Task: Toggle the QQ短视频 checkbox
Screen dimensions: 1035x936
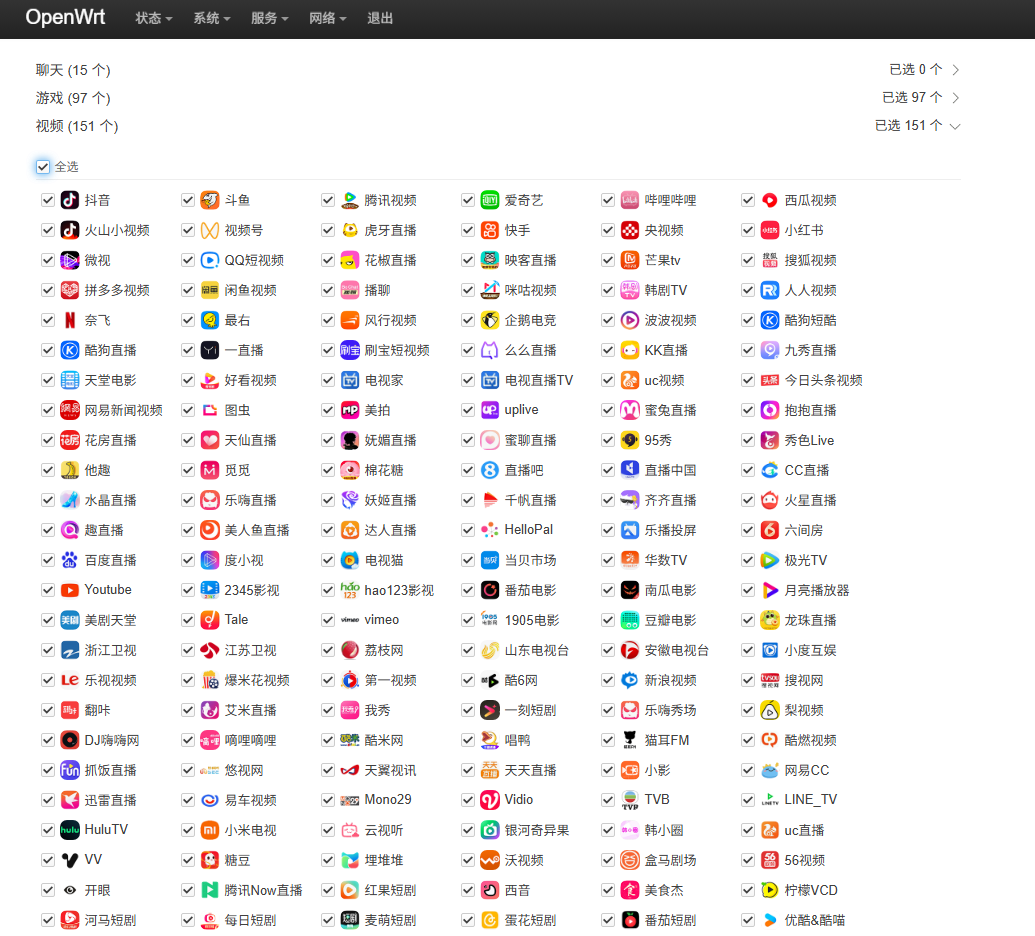Action: point(187,260)
